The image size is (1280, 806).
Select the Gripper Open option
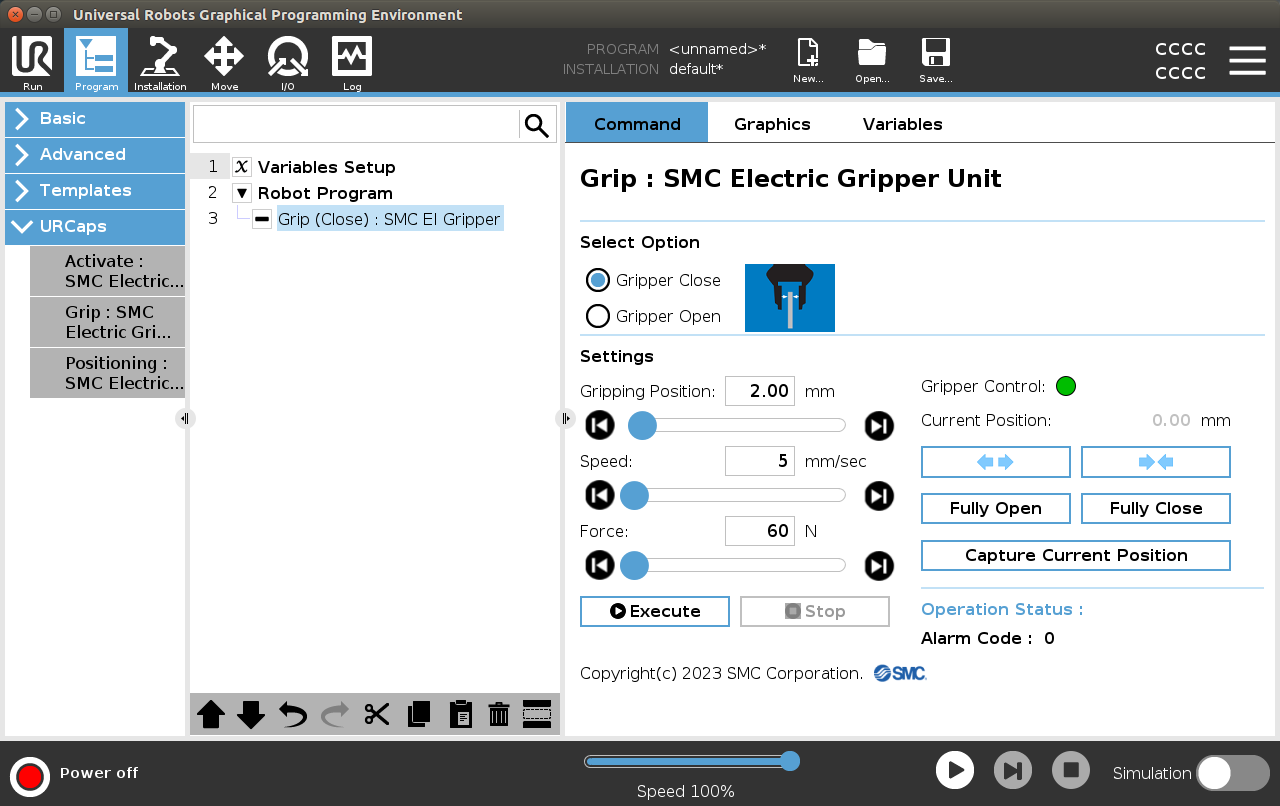click(598, 316)
